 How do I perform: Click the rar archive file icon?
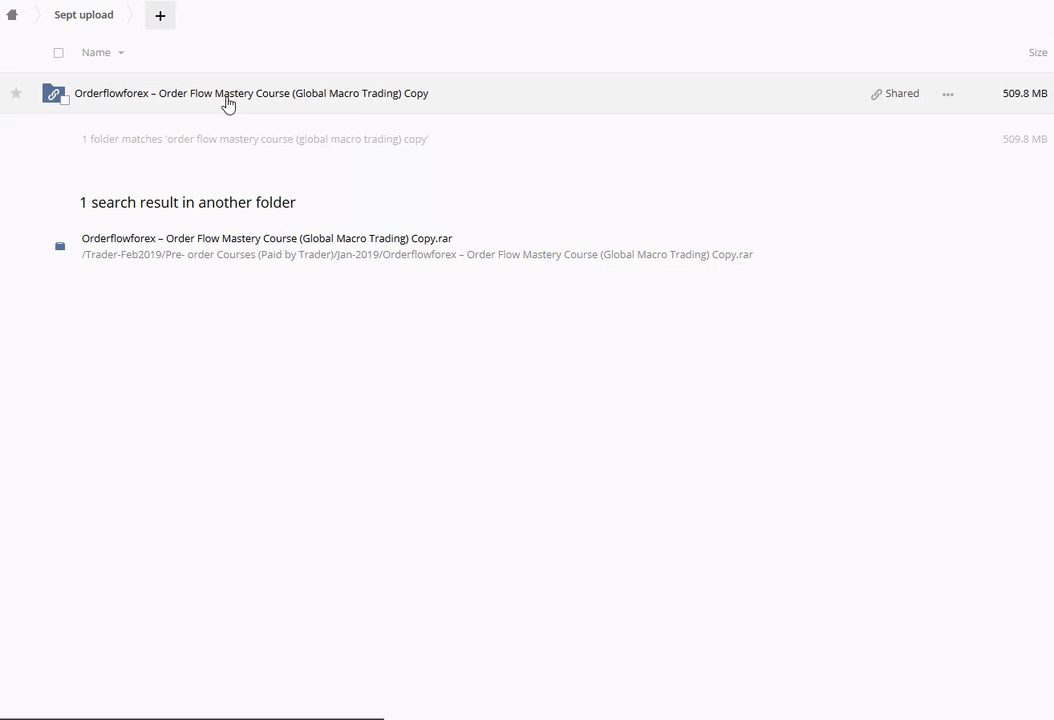[x=60, y=246]
